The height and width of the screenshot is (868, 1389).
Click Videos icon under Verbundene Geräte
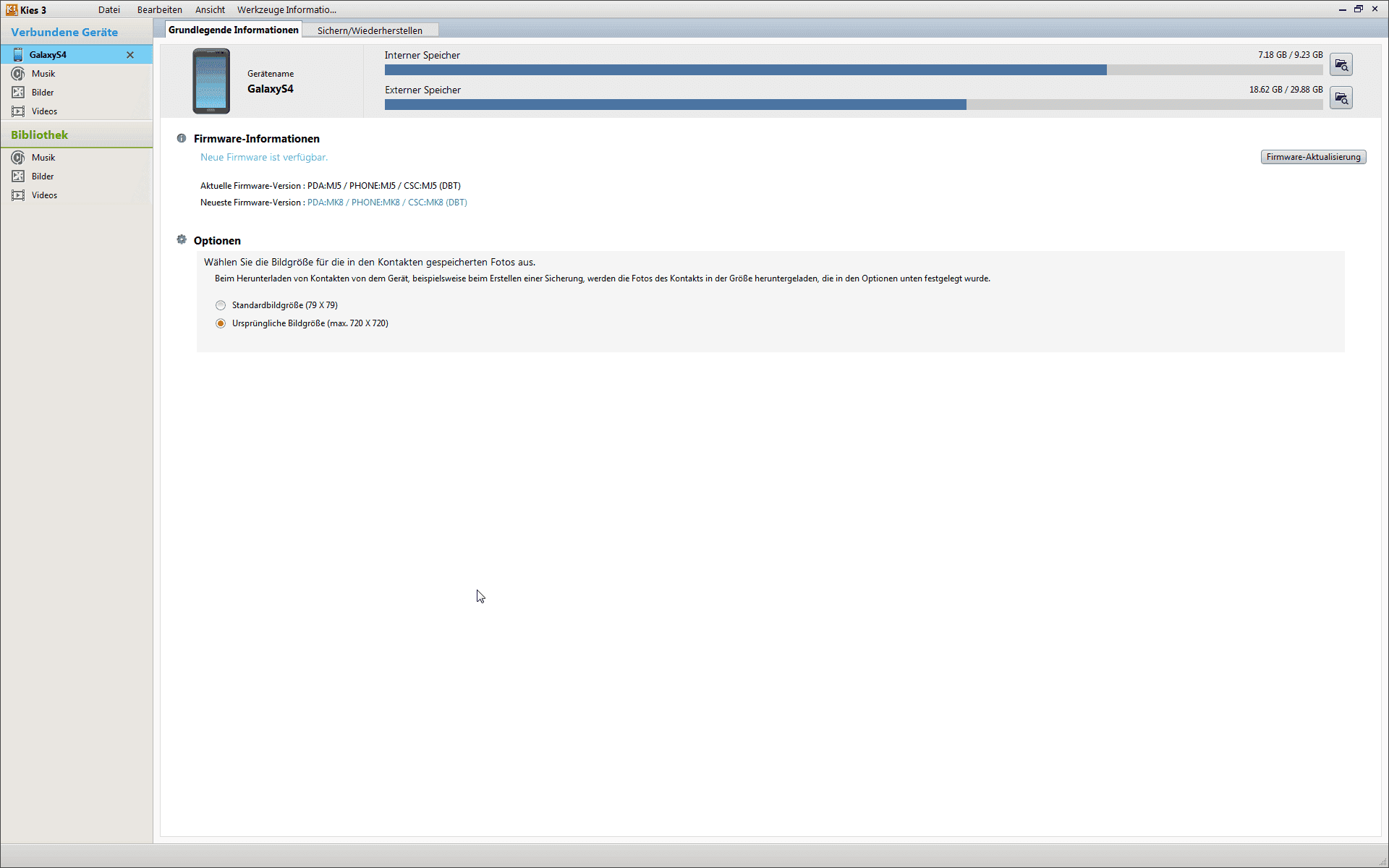[x=17, y=111]
